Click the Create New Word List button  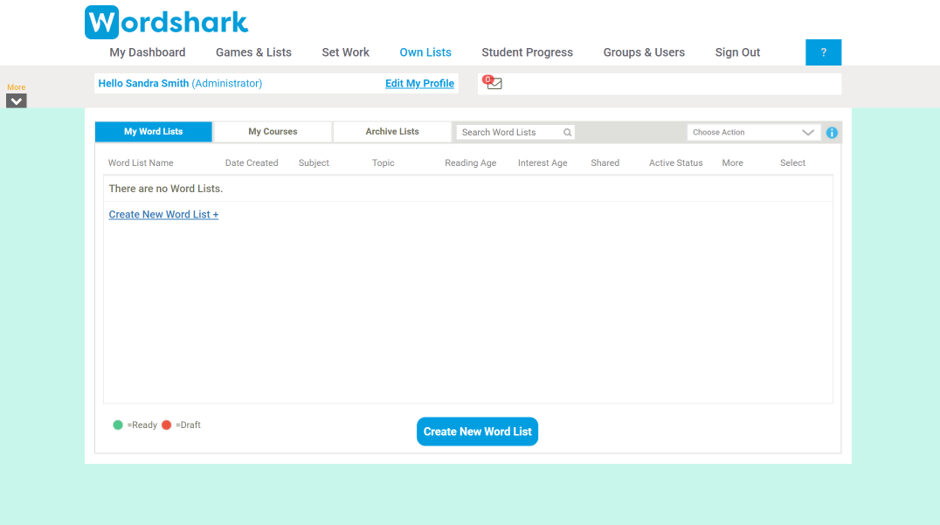point(477,432)
